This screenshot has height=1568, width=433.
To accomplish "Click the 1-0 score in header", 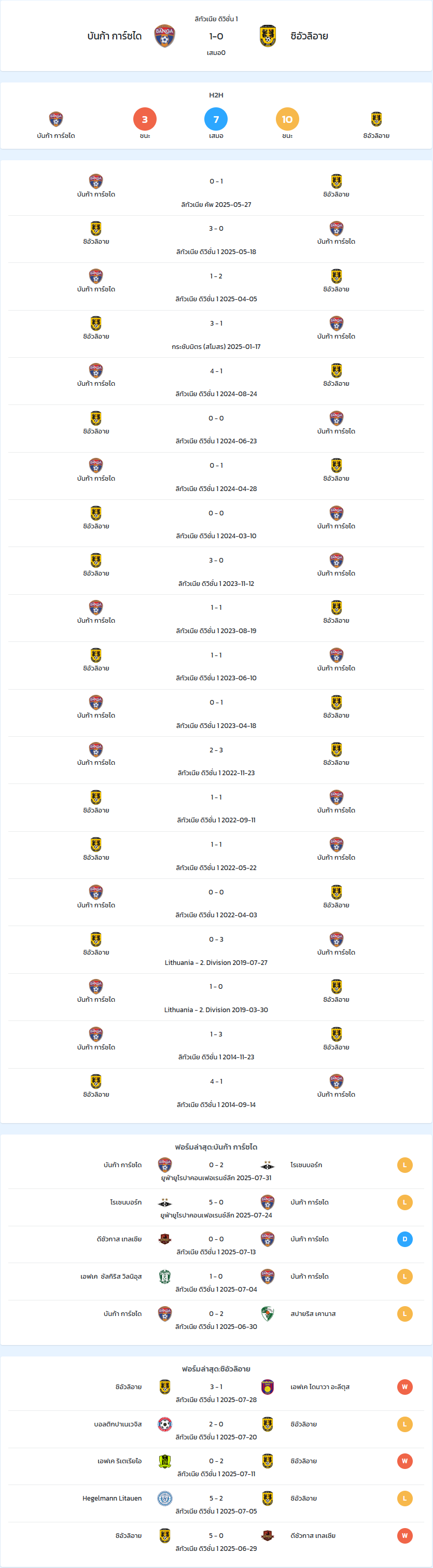I will (x=216, y=36).
